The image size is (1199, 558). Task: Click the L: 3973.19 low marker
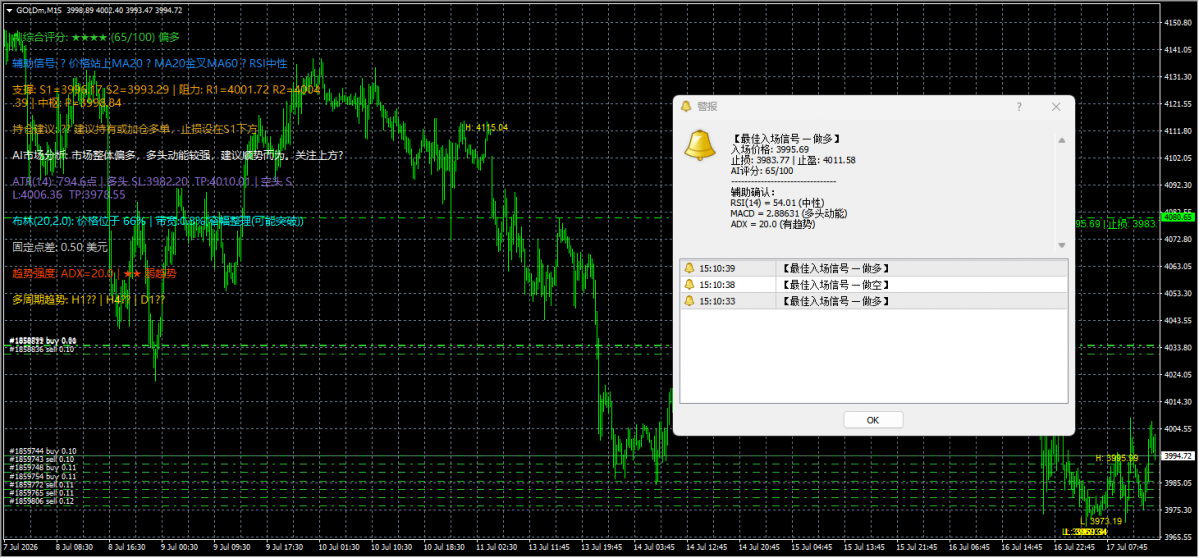click(1101, 521)
